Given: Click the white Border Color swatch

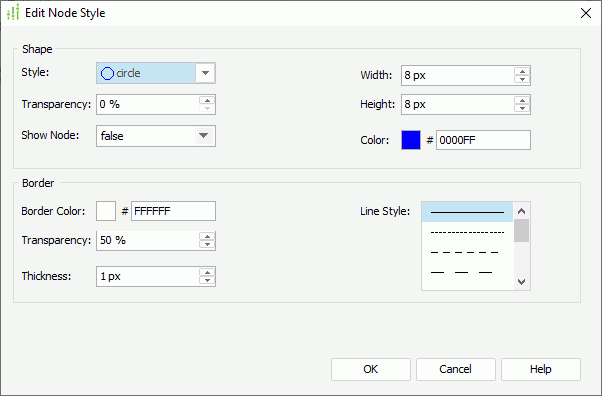Looking at the screenshot, I should click(106, 211).
